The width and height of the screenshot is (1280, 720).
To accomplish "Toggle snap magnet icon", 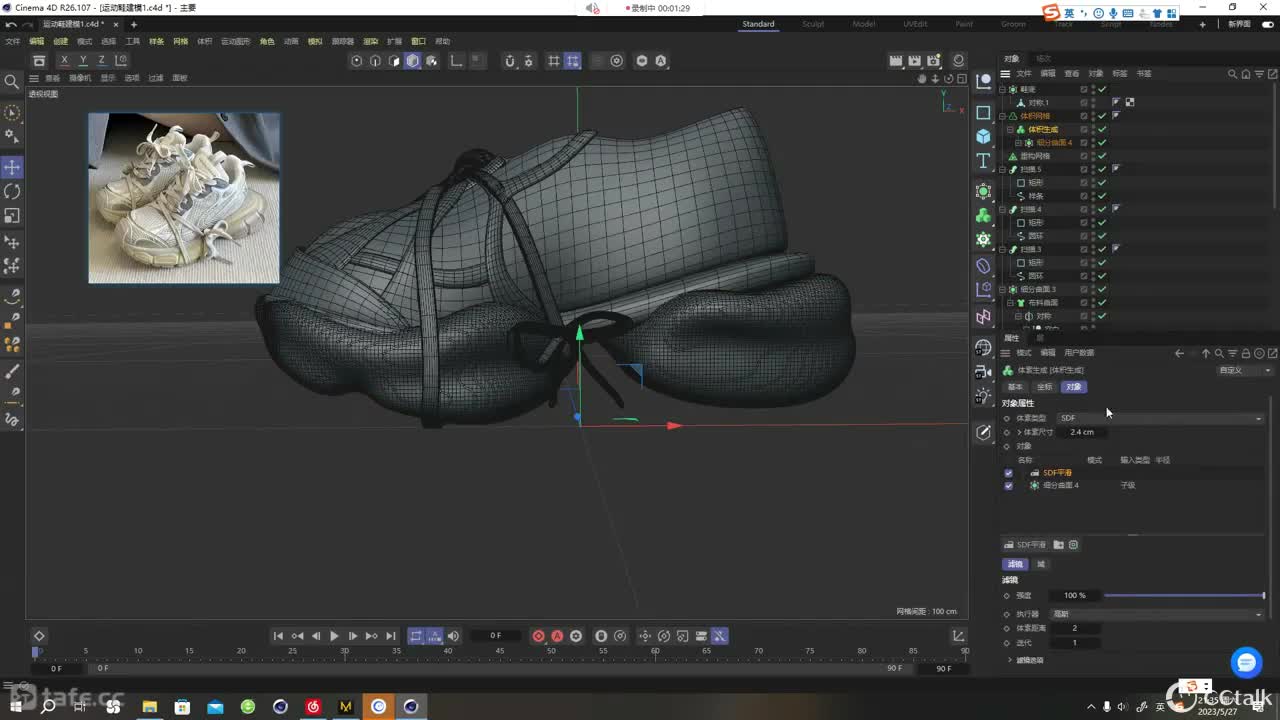I will point(510,61).
